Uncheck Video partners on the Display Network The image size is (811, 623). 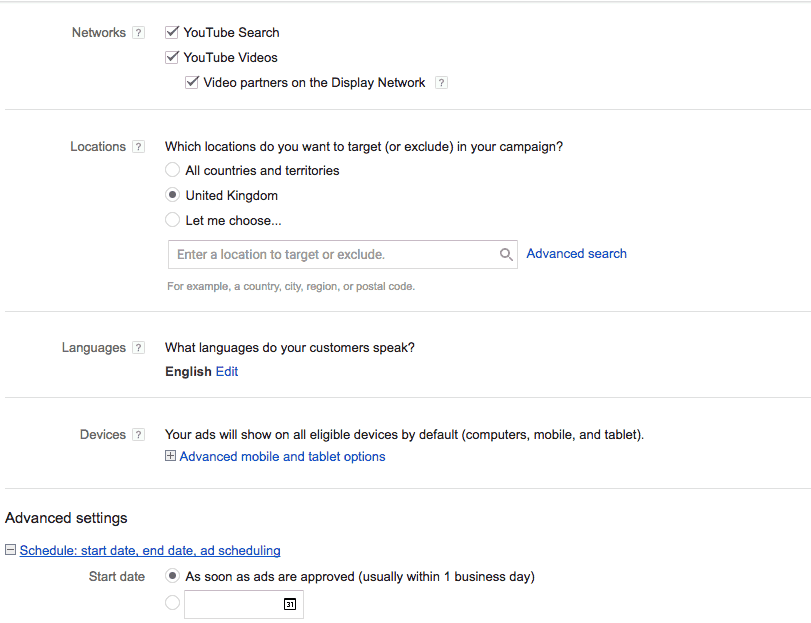[192, 82]
